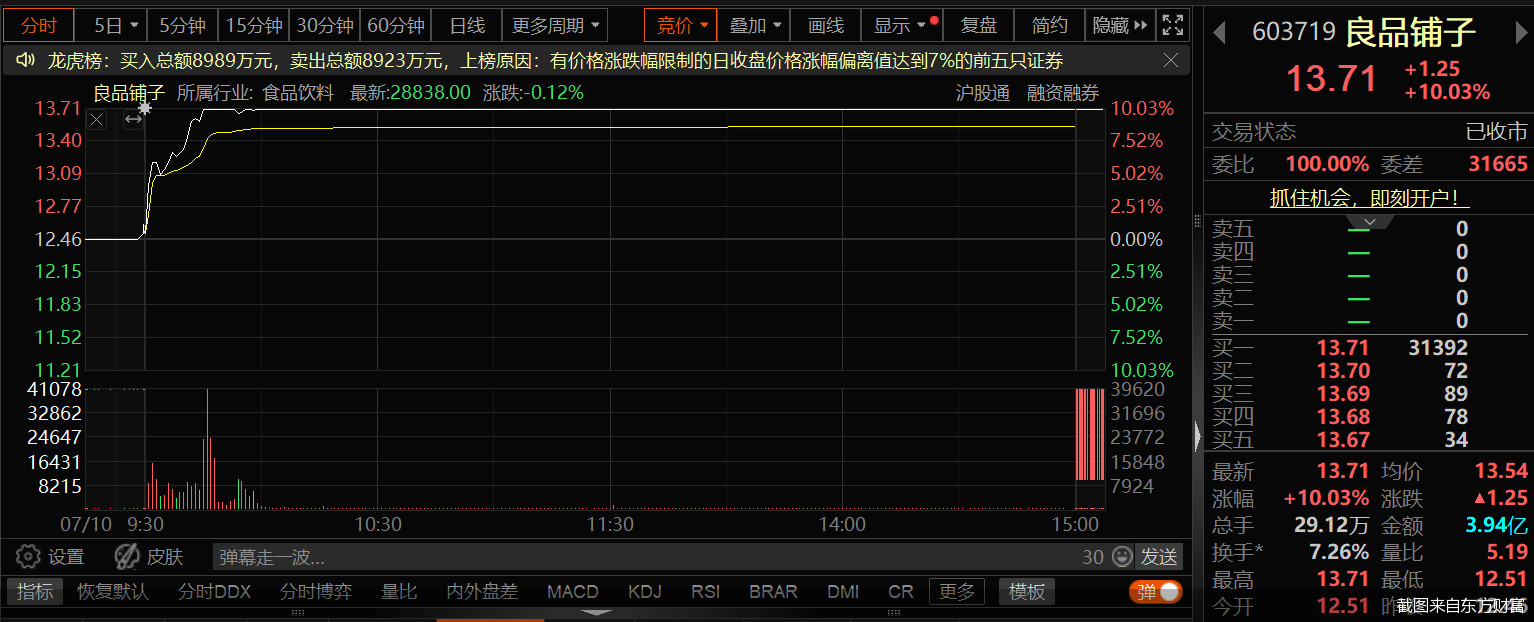The image size is (1534, 622).
Task: Click the emoji smiley icon in danmaku bar
Action: (1122, 557)
